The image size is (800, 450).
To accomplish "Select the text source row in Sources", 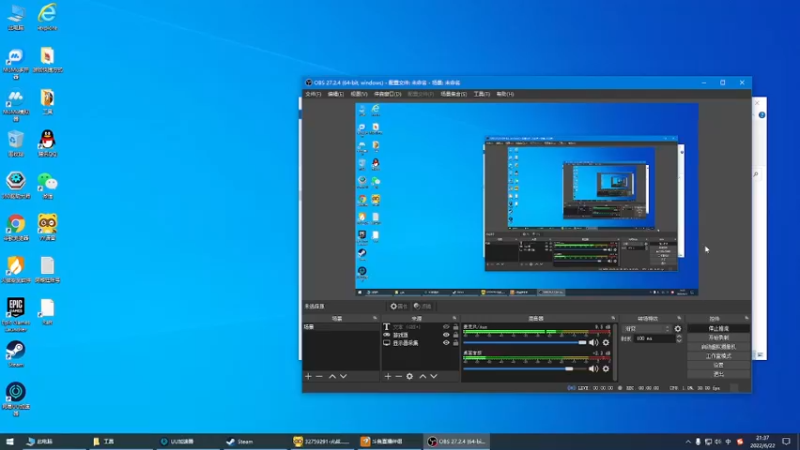I will tap(421, 327).
